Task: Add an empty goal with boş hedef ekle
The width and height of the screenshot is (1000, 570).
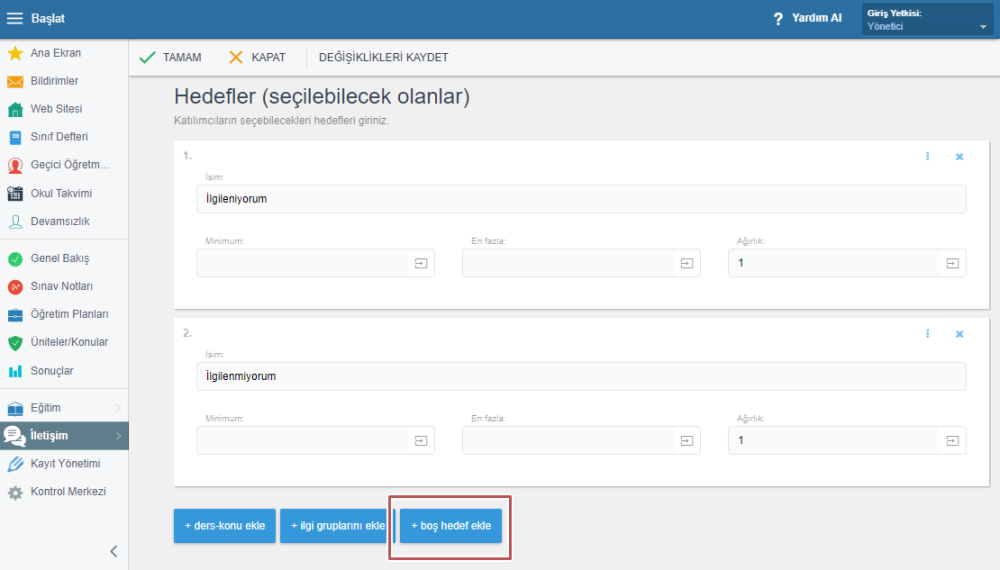Action: [451, 526]
